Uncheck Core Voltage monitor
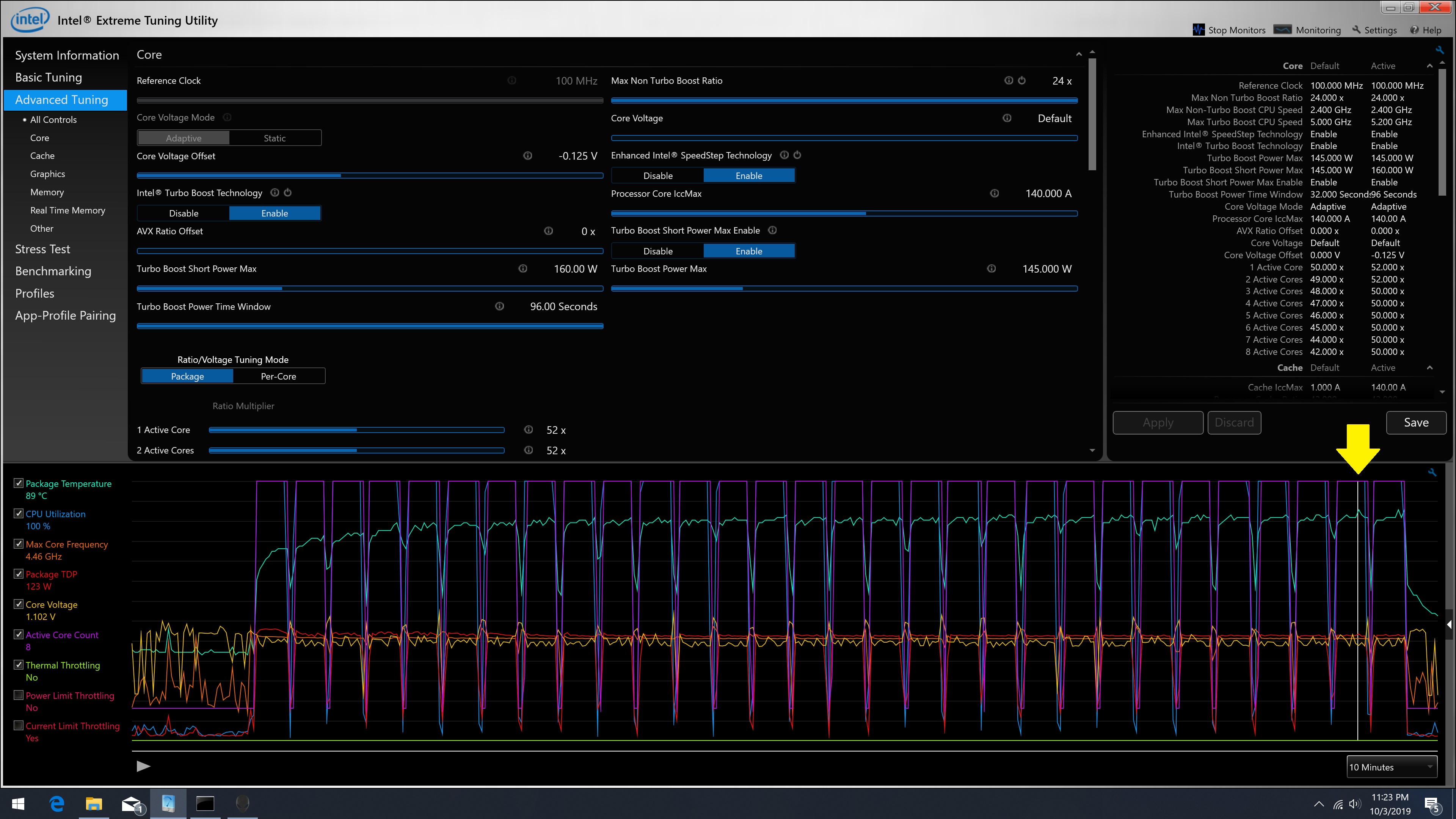This screenshot has height=819, width=1456. pos(19,604)
